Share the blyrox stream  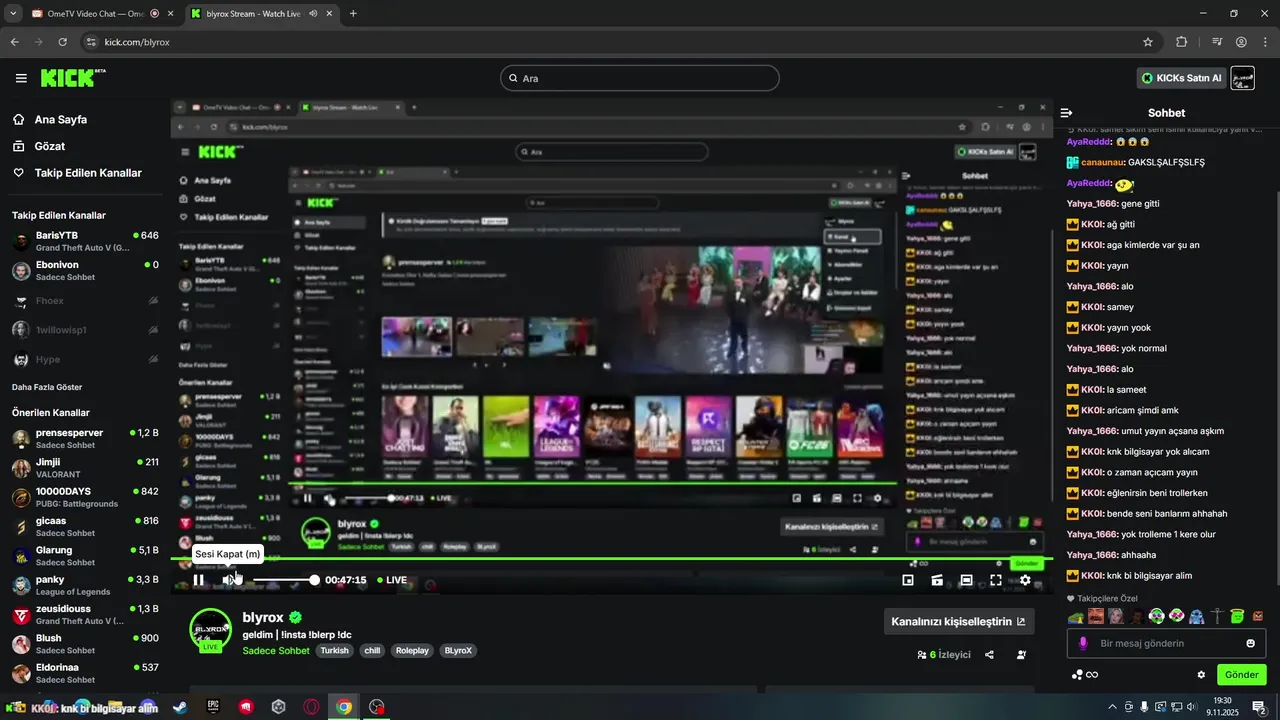989,655
